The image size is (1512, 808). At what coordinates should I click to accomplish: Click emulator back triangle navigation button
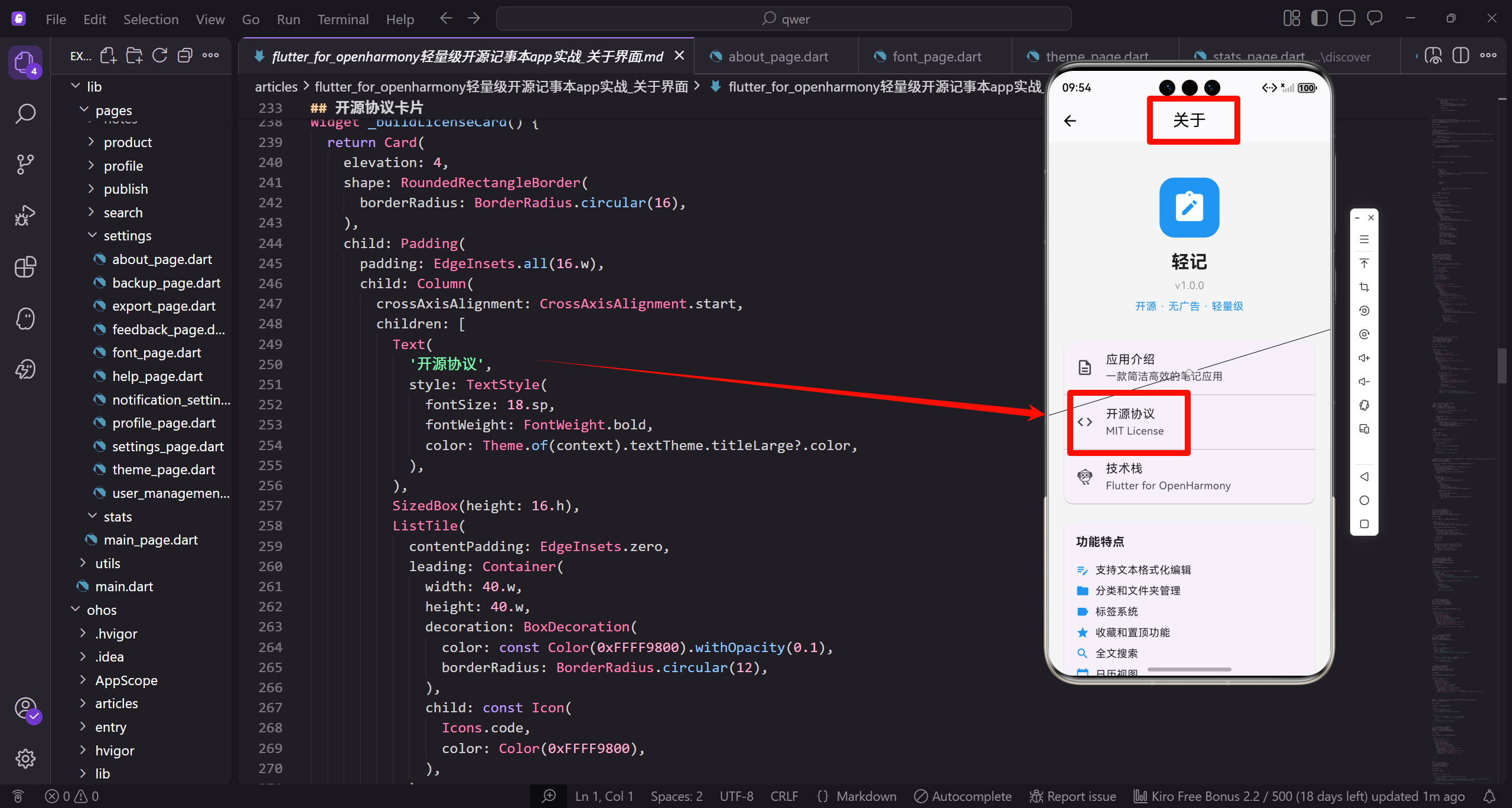1364,477
